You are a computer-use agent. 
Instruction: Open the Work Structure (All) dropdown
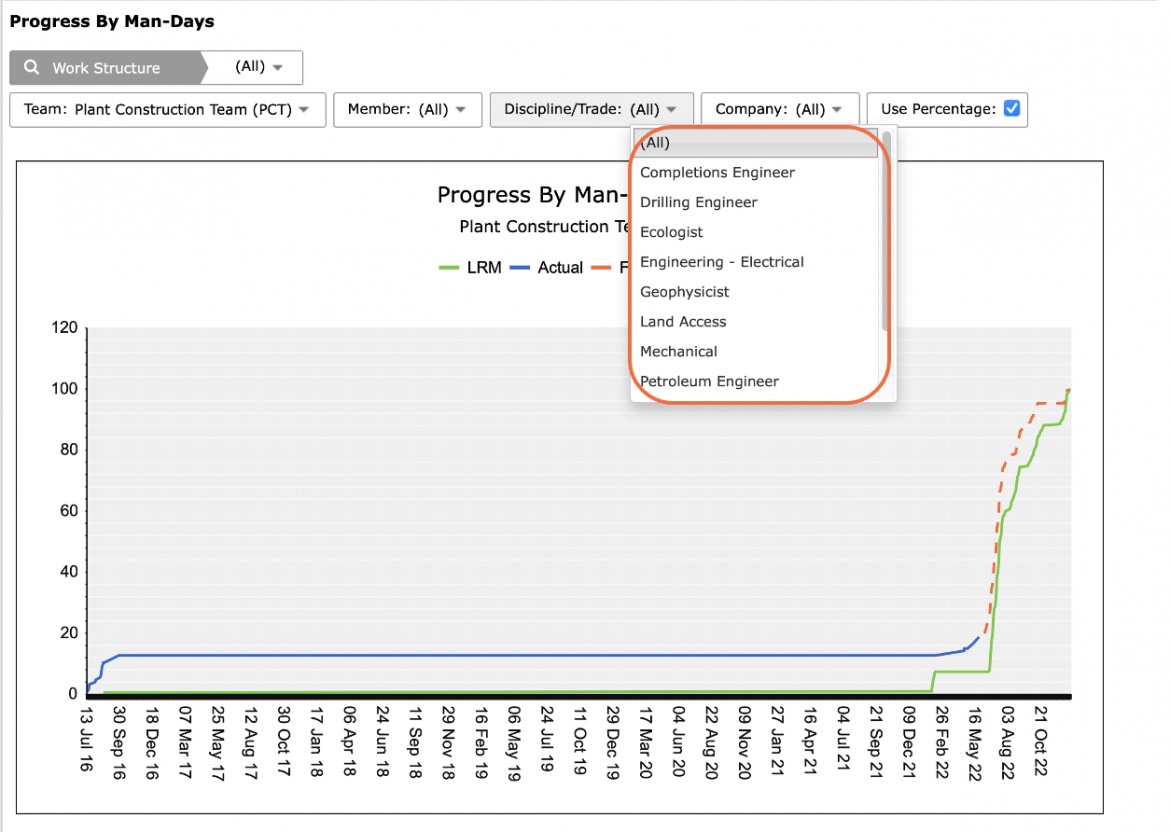tap(258, 67)
